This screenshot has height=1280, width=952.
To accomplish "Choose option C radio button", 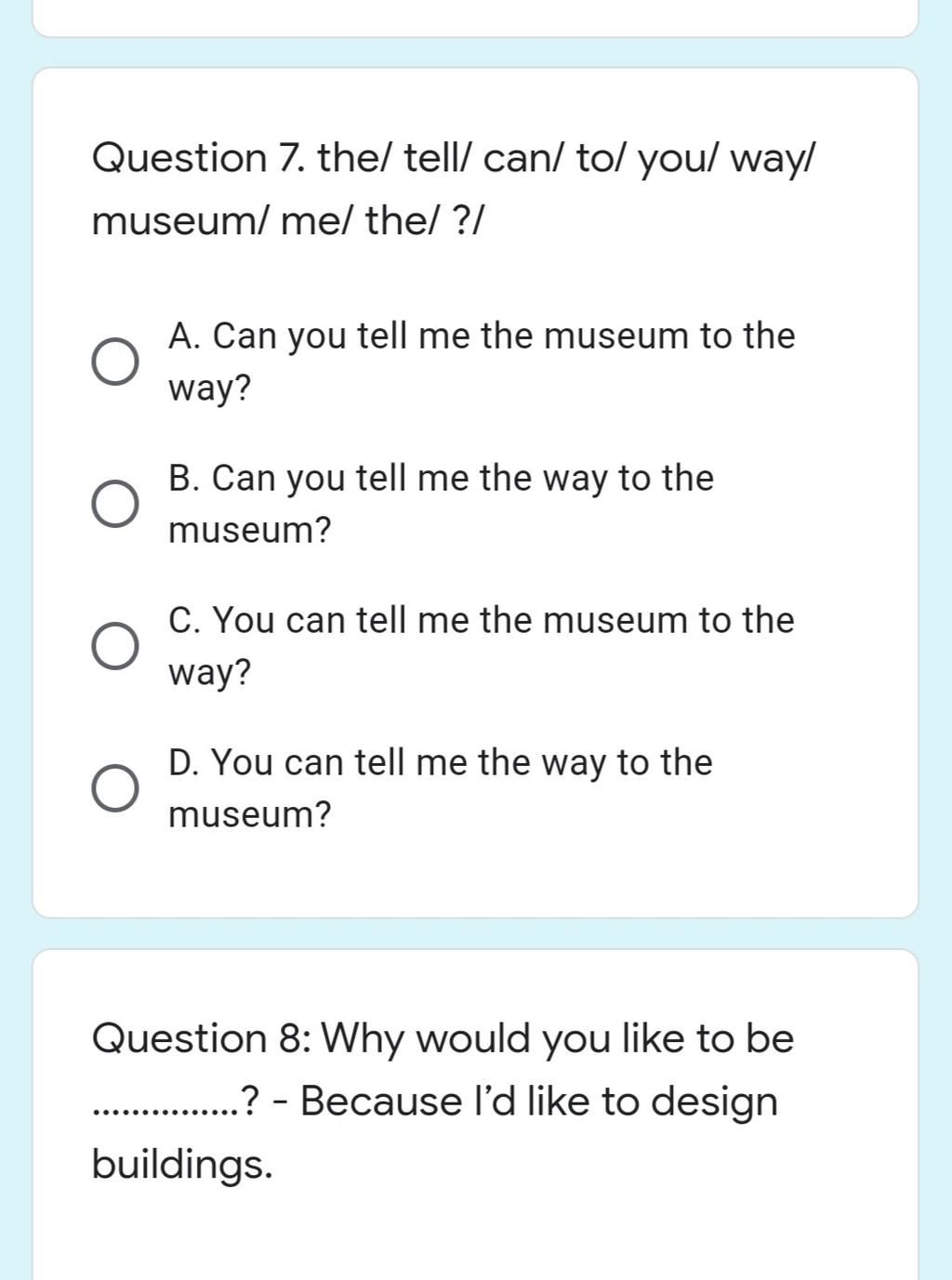I will 115,646.
